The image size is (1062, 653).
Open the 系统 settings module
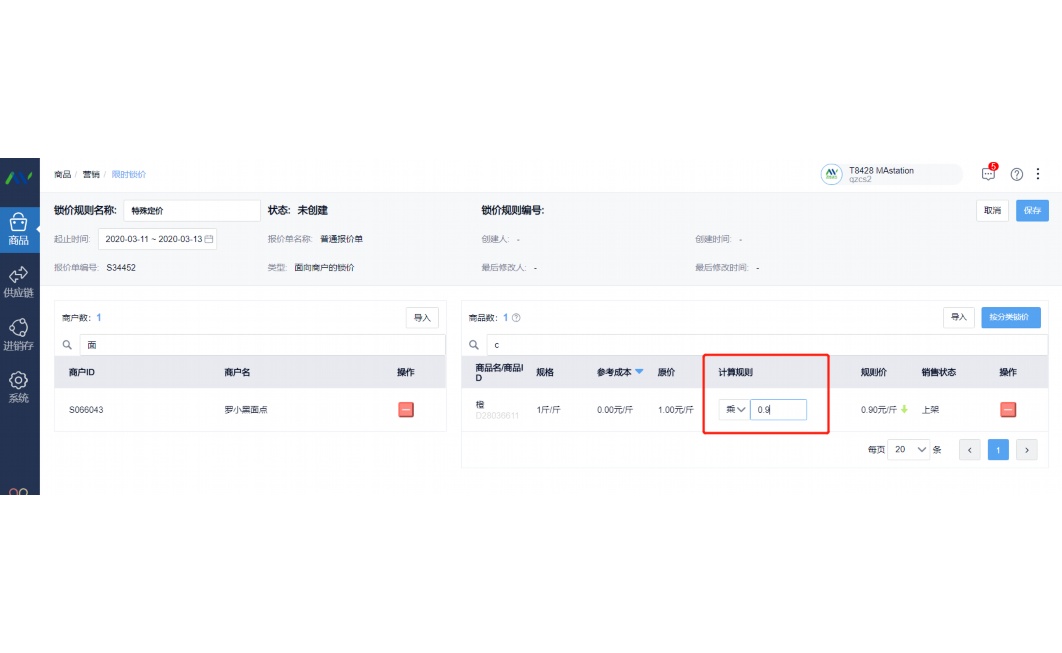[x=18, y=389]
